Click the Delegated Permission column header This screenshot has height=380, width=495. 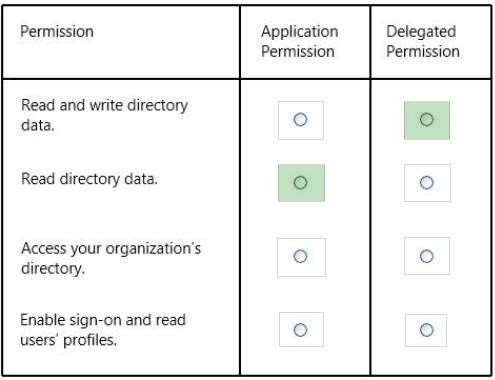pyautogui.click(x=423, y=41)
